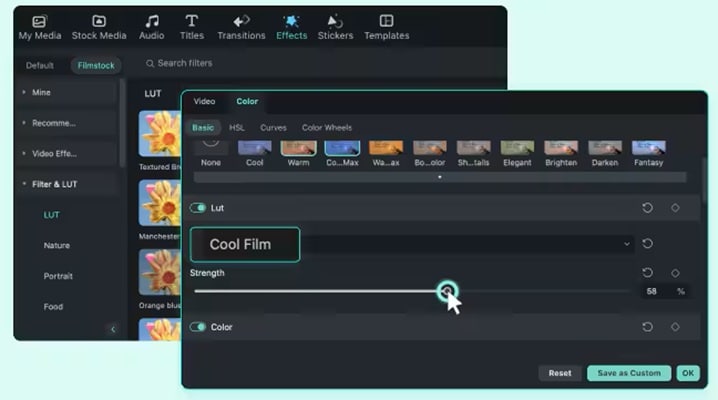Reset the Color section

(x=647, y=327)
